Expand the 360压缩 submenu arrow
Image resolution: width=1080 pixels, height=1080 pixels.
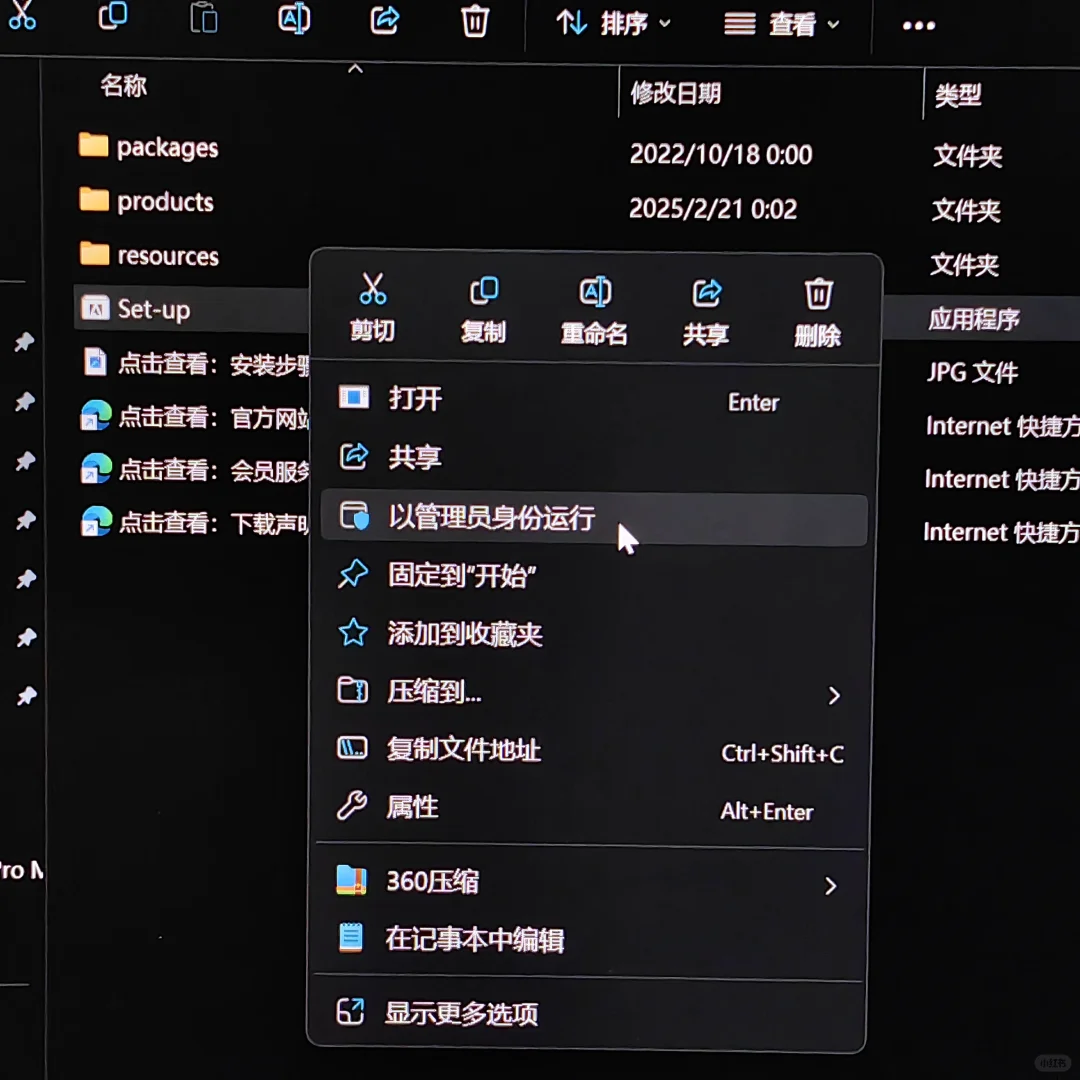[x=830, y=885]
